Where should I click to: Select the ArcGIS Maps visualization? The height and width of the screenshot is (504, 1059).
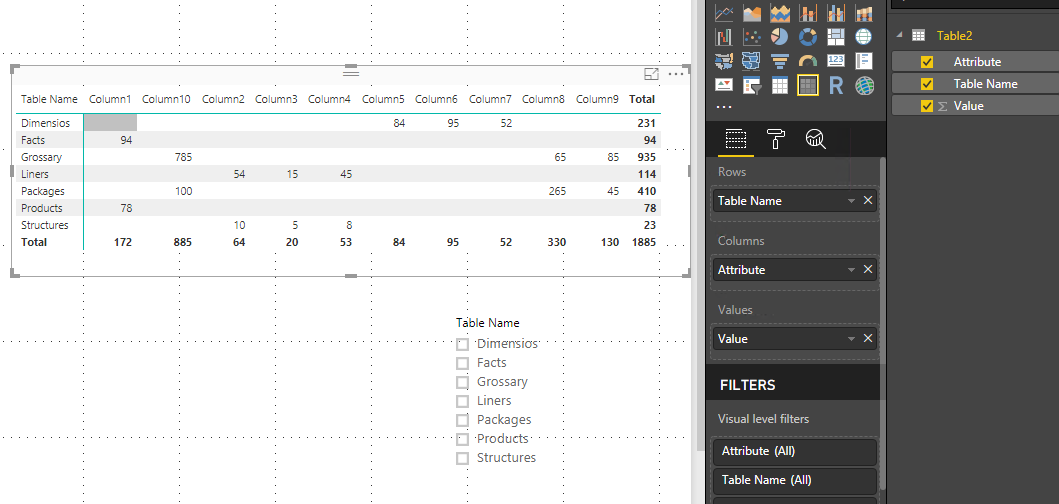tap(864, 86)
